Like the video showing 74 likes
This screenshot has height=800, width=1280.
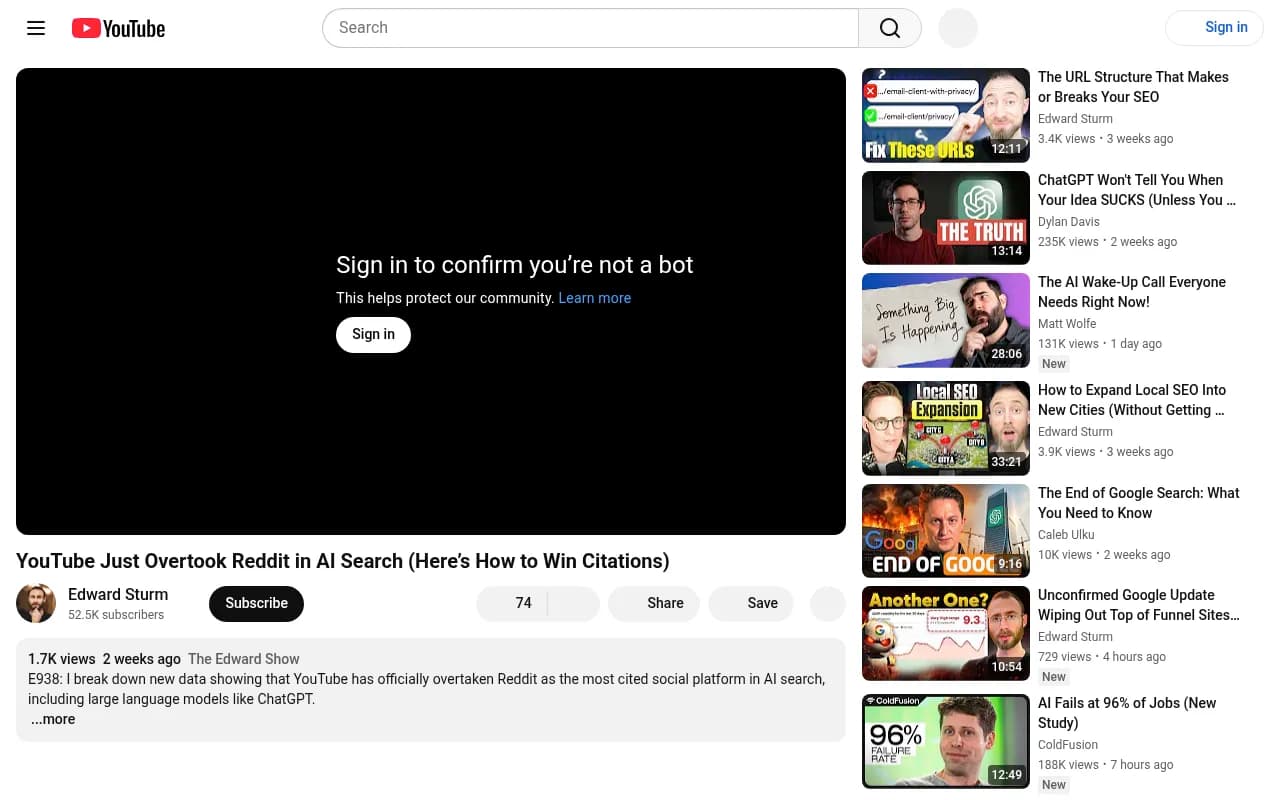pos(516,603)
